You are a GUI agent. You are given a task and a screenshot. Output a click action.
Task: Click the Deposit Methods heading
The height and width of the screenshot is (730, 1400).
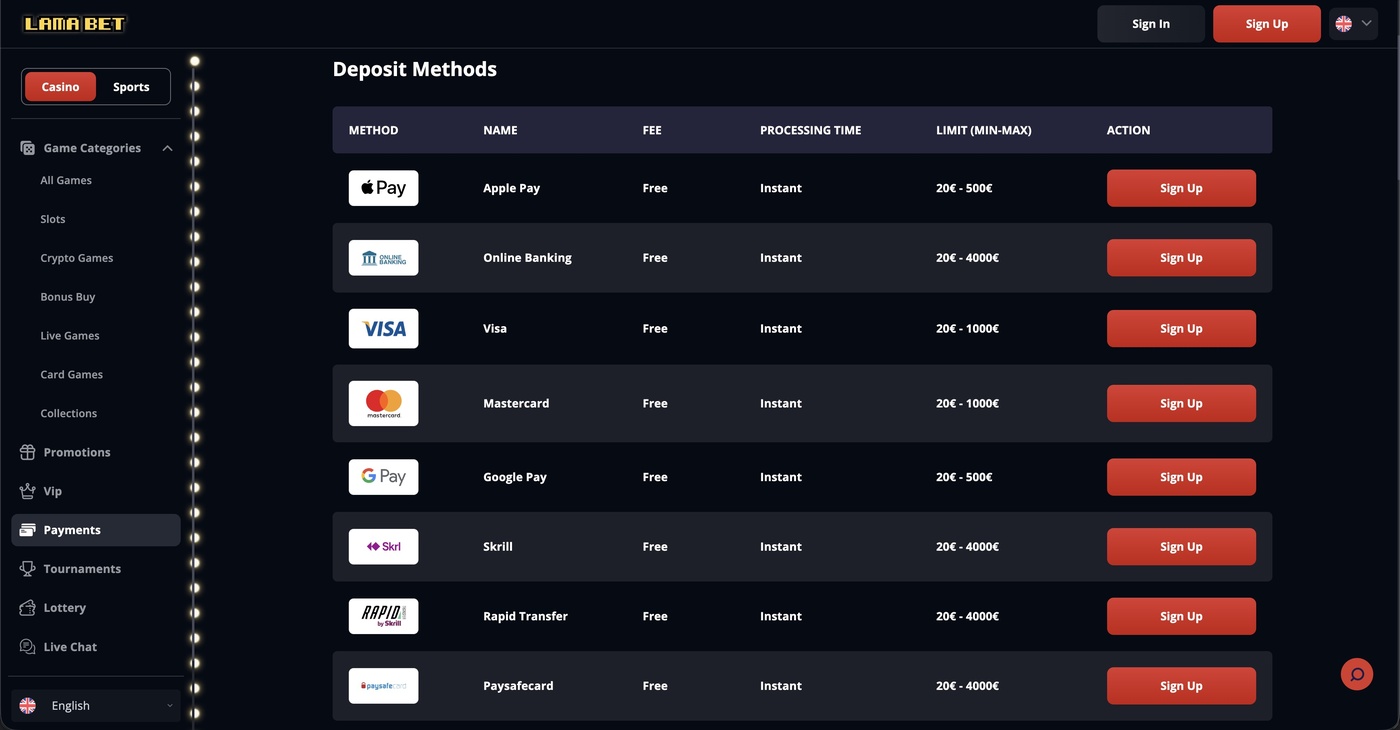point(415,69)
